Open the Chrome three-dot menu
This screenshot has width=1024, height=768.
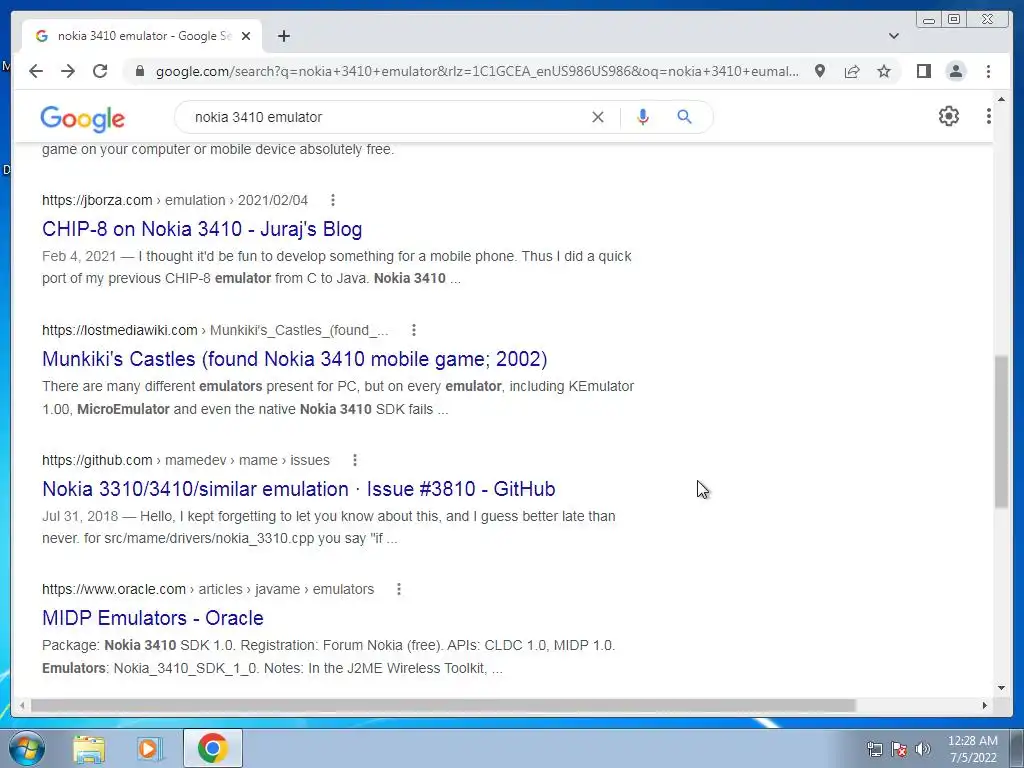[988, 71]
